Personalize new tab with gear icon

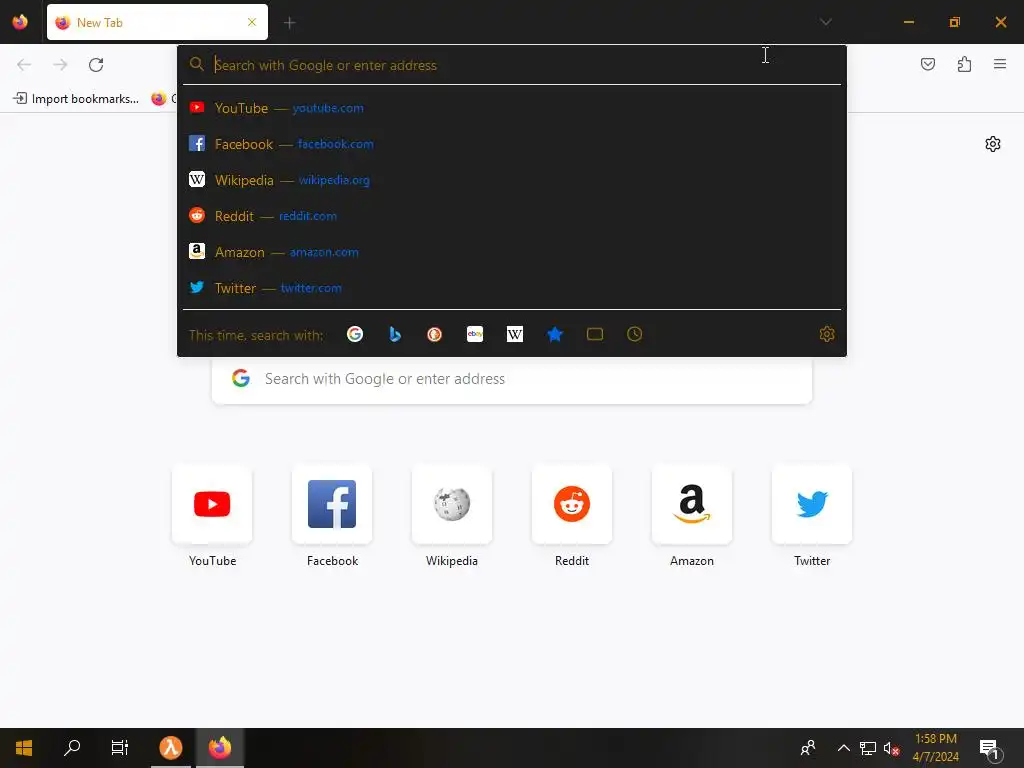(993, 144)
